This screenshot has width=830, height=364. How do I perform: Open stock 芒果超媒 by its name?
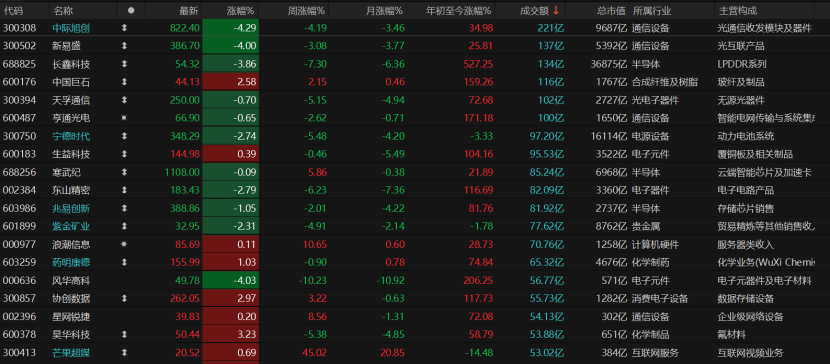71,352
